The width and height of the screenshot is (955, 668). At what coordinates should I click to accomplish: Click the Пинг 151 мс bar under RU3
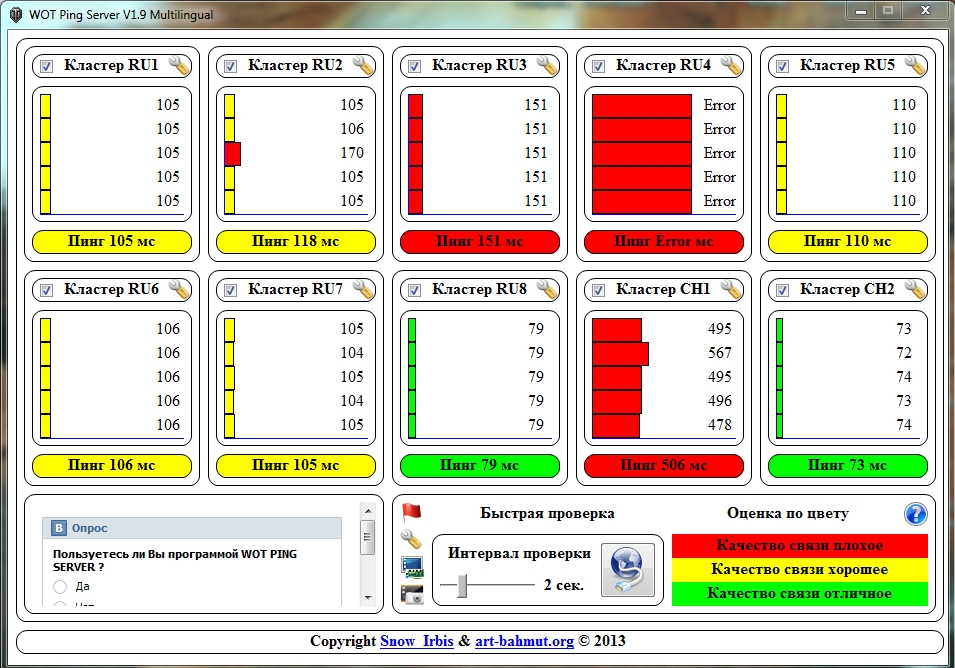[480, 242]
